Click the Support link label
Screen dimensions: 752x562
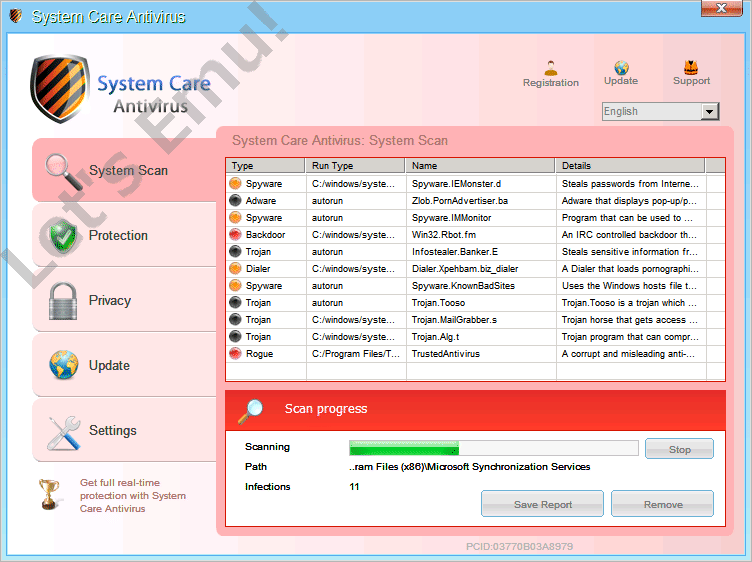[x=691, y=81]
